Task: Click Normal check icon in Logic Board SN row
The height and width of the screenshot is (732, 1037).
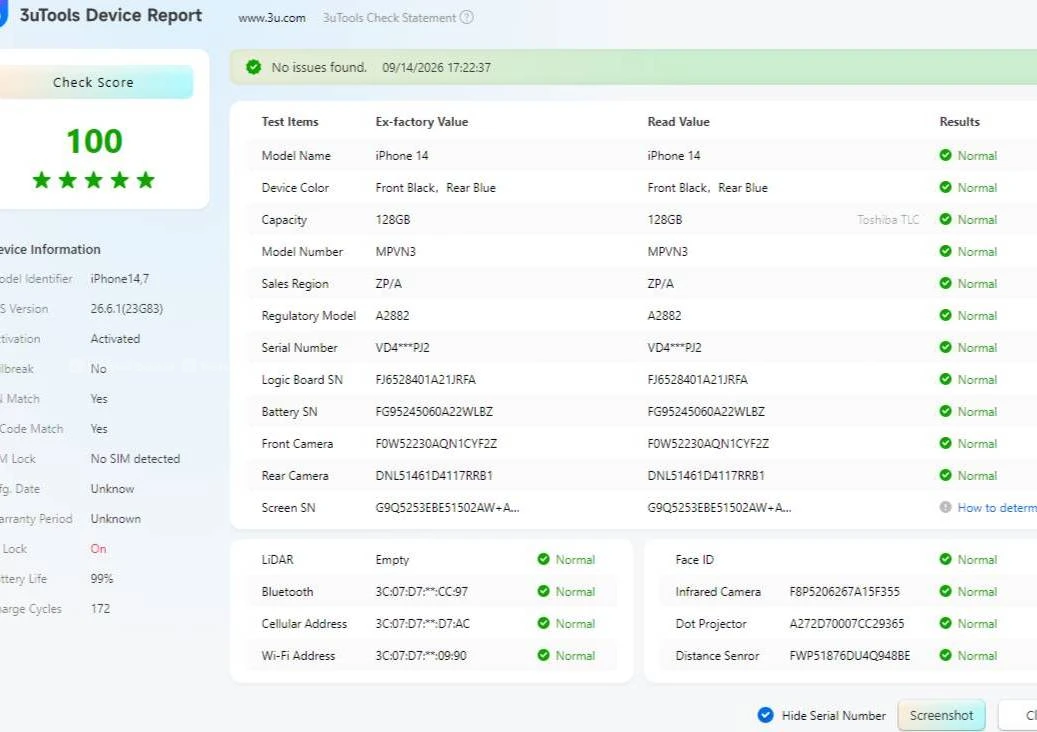Action: pos(945,379)
